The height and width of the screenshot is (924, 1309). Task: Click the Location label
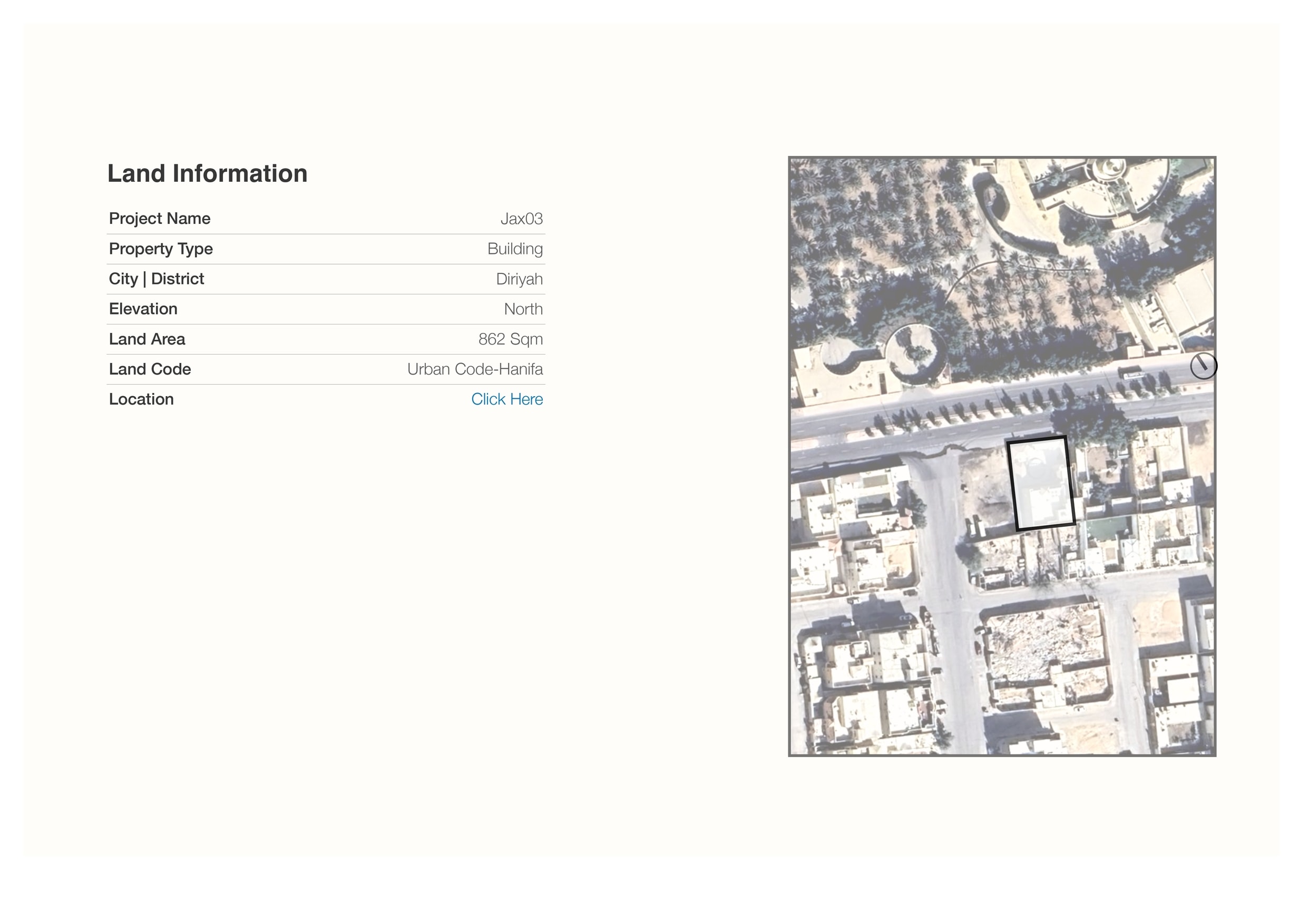[x=141, y=399]
